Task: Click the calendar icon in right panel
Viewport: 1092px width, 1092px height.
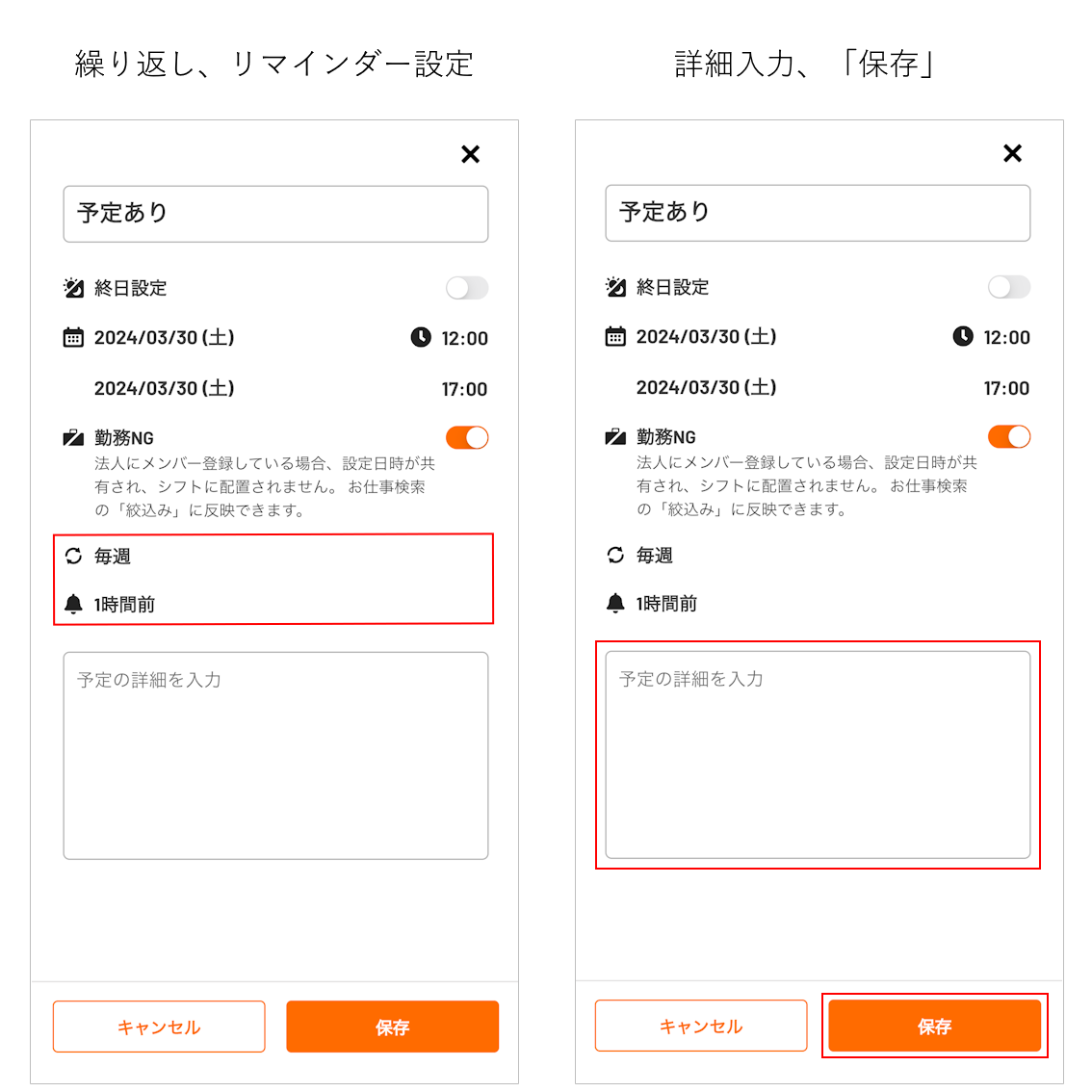Action: [x=615, y=336]
